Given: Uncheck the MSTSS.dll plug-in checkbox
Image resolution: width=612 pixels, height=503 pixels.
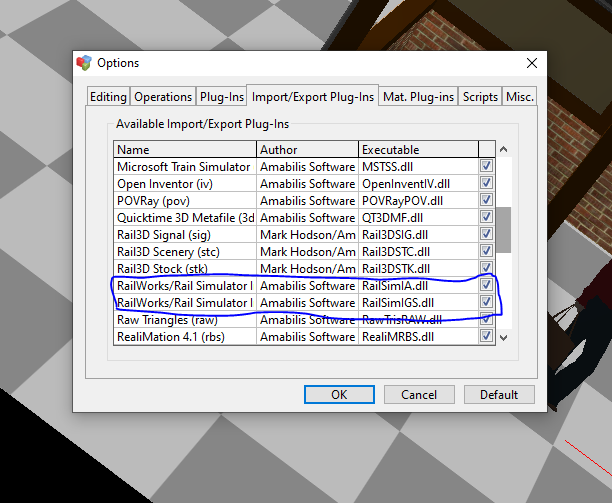Looking at the screenshot, I should pyautogui.click(x=486, y=166).
